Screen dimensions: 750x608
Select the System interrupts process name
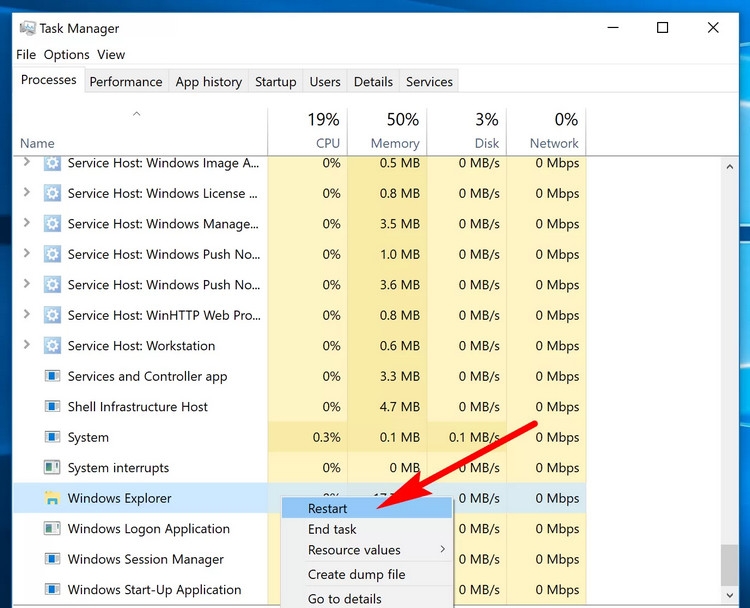118,467
